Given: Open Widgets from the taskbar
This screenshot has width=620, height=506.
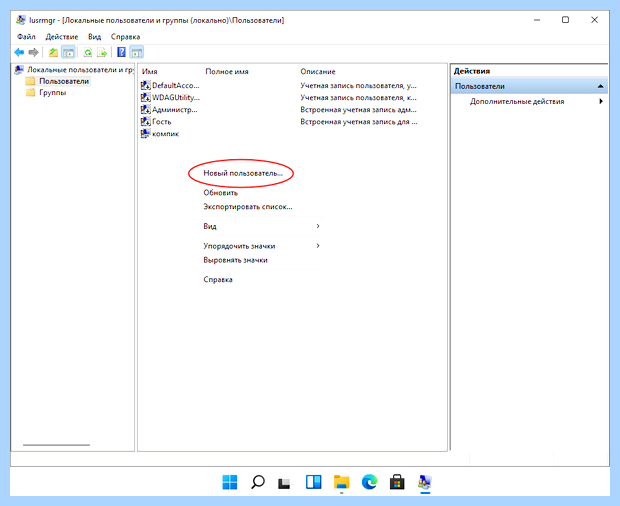Looking at the screenshot, I should click(x=314, y=482).
